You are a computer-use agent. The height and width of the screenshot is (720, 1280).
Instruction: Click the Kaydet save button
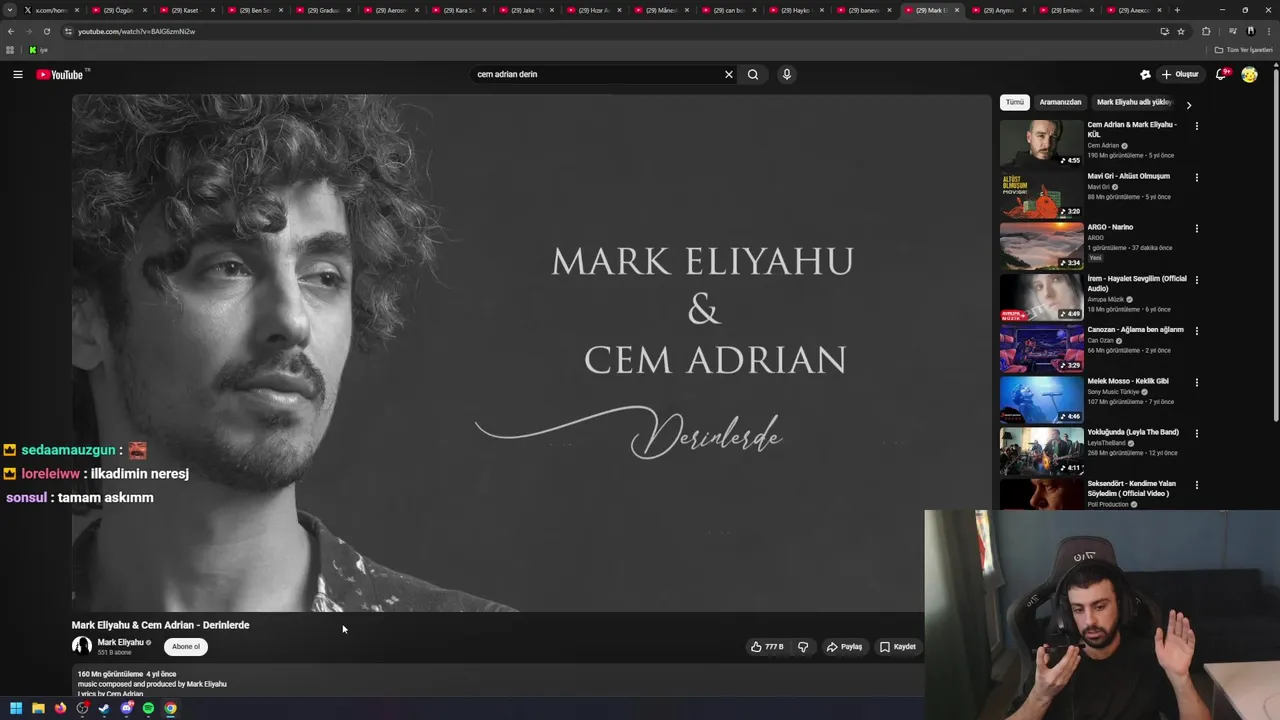(897, 647)
